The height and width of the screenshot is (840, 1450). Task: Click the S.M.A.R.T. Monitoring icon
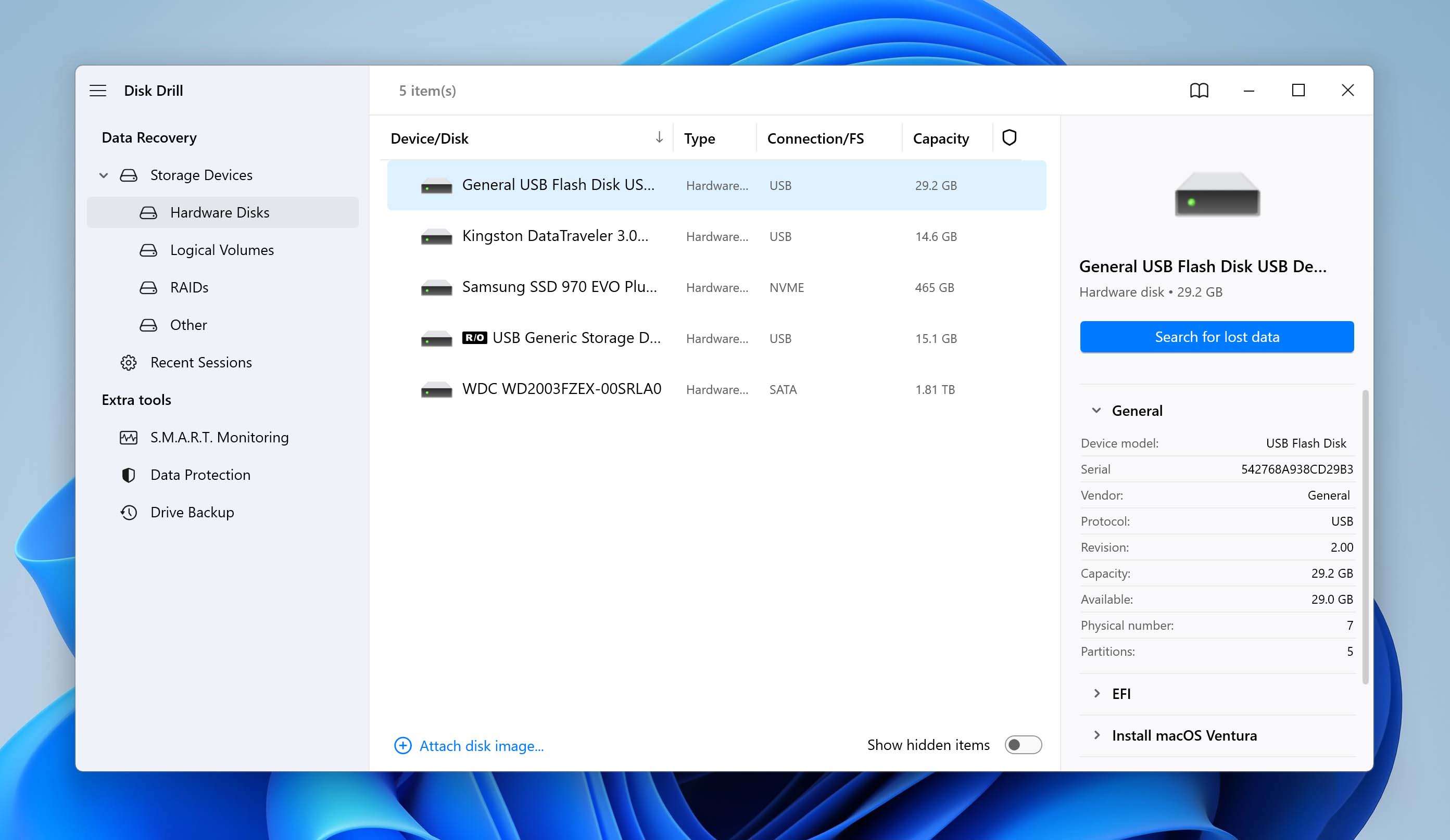pyautogui.click(x=127, y=437)
